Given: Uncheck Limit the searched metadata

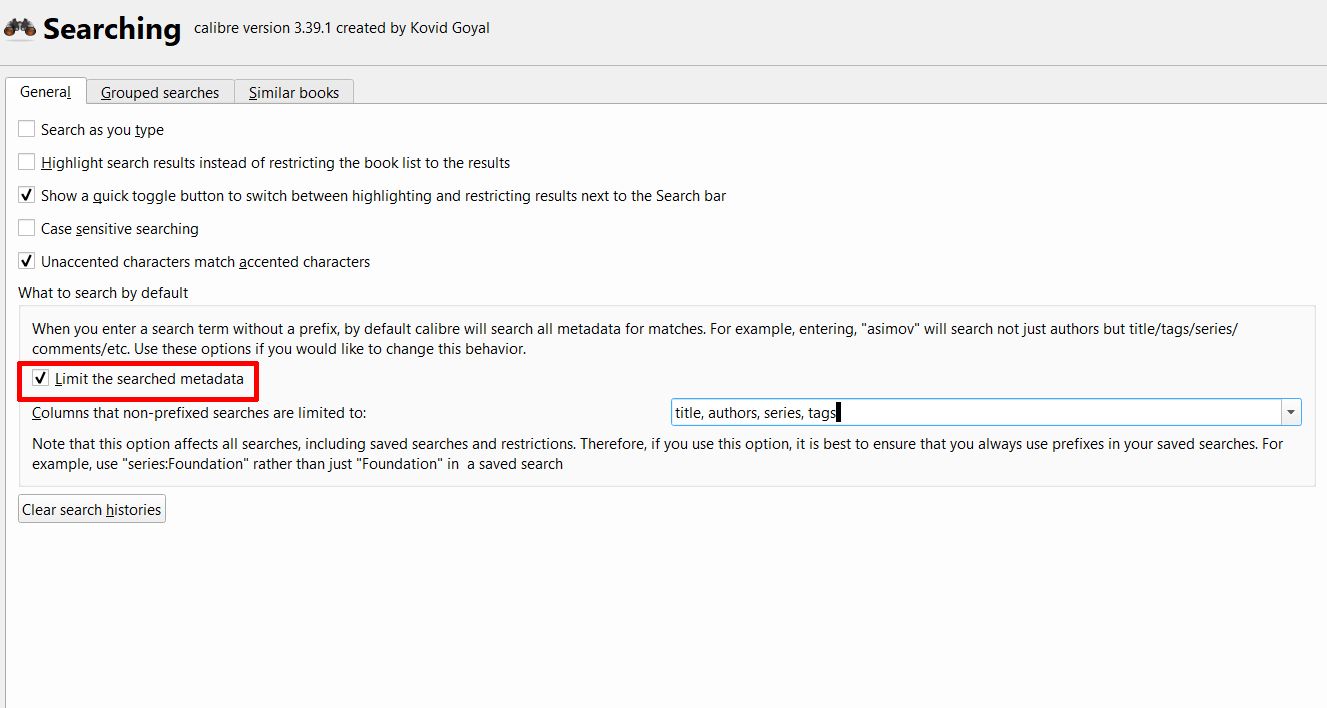Looking at the screenshot, I should coord(41,379).
